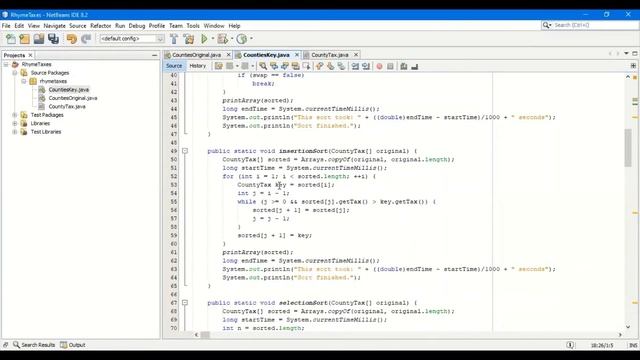Click the INS insert mode indicator
The width and height of the screenshot is (640, 360).
pos(633,345)
